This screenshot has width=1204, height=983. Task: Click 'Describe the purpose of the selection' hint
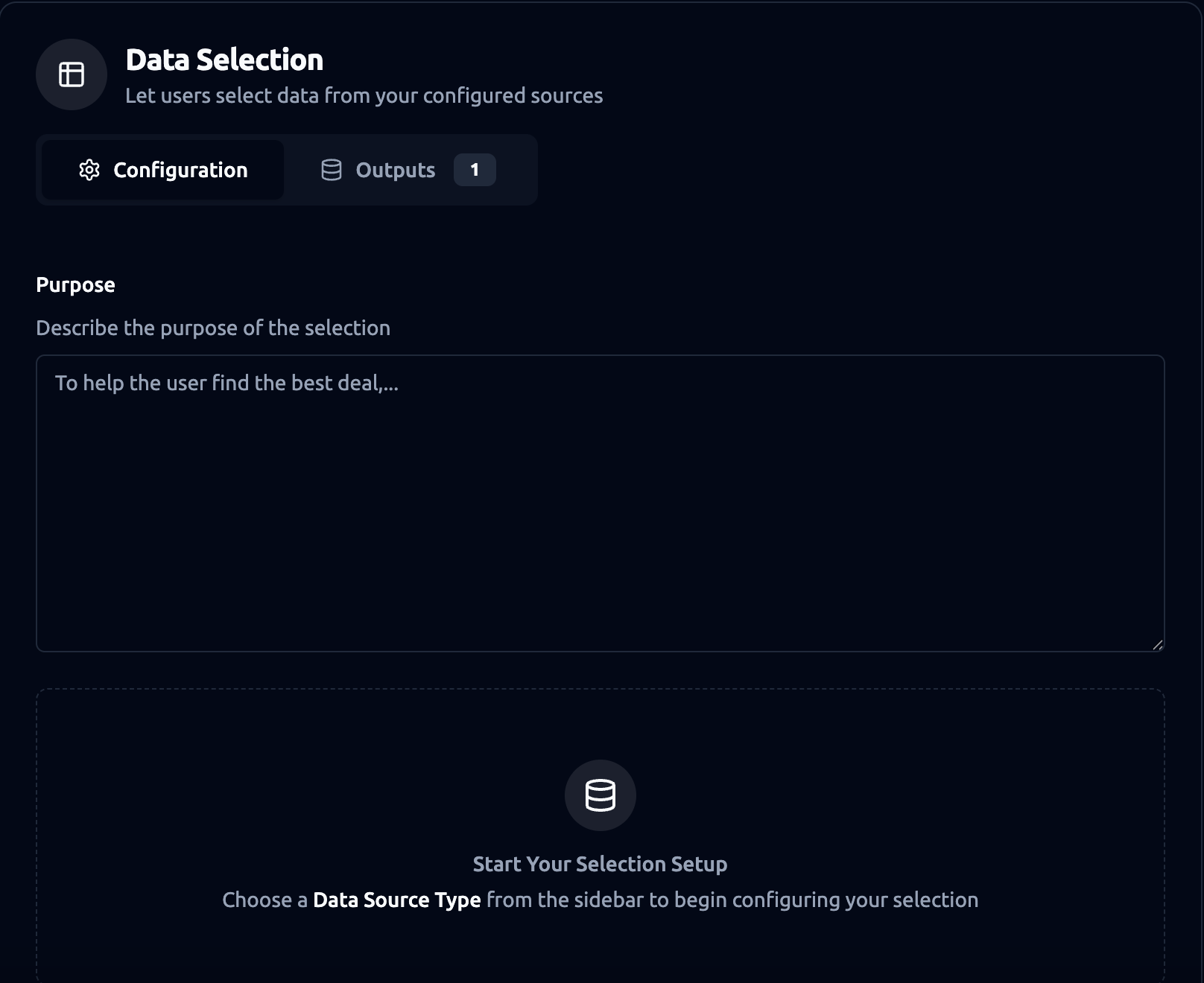click(x=213, y=328)
